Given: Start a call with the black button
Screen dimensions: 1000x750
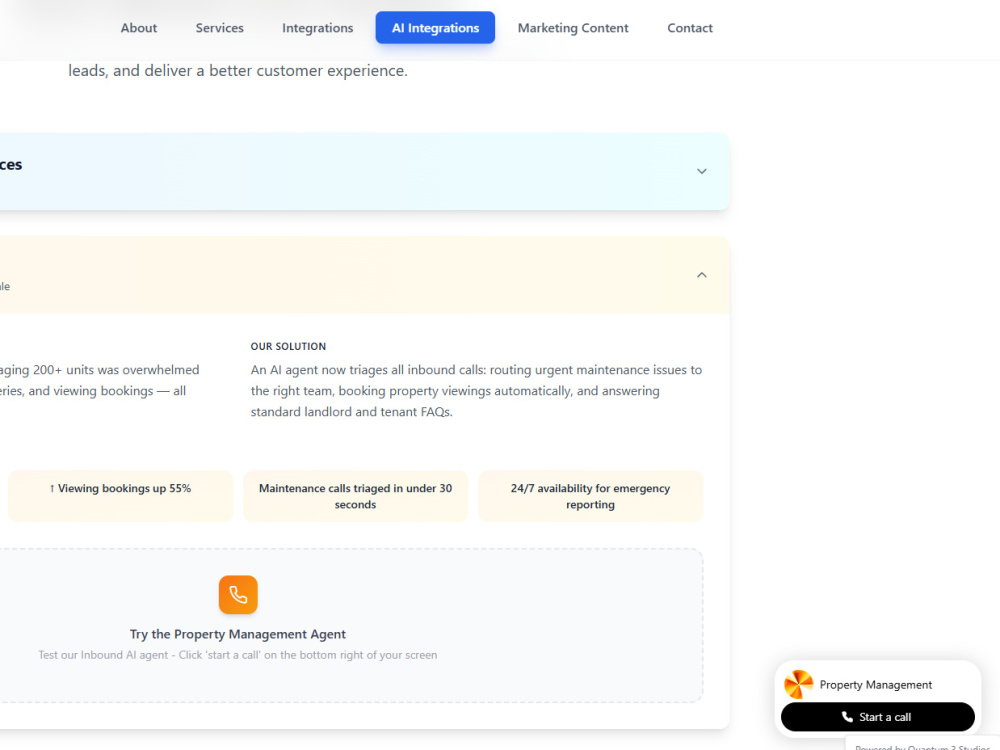Looking at the screenshot, I should pos(878,717).
